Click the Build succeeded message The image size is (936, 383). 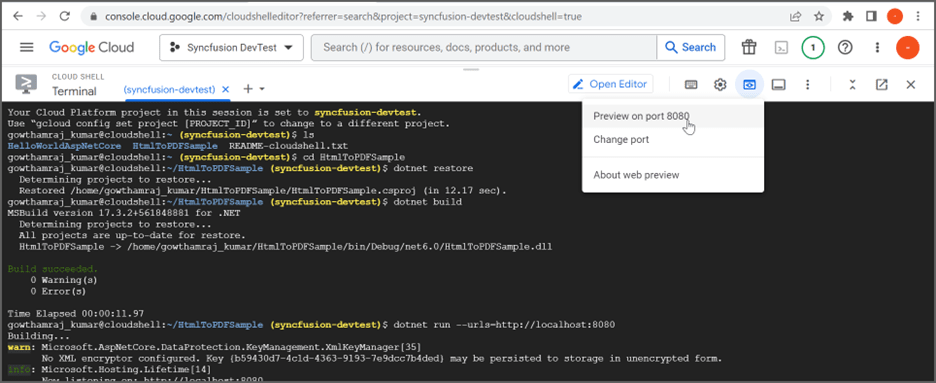(x=53, y=269)
